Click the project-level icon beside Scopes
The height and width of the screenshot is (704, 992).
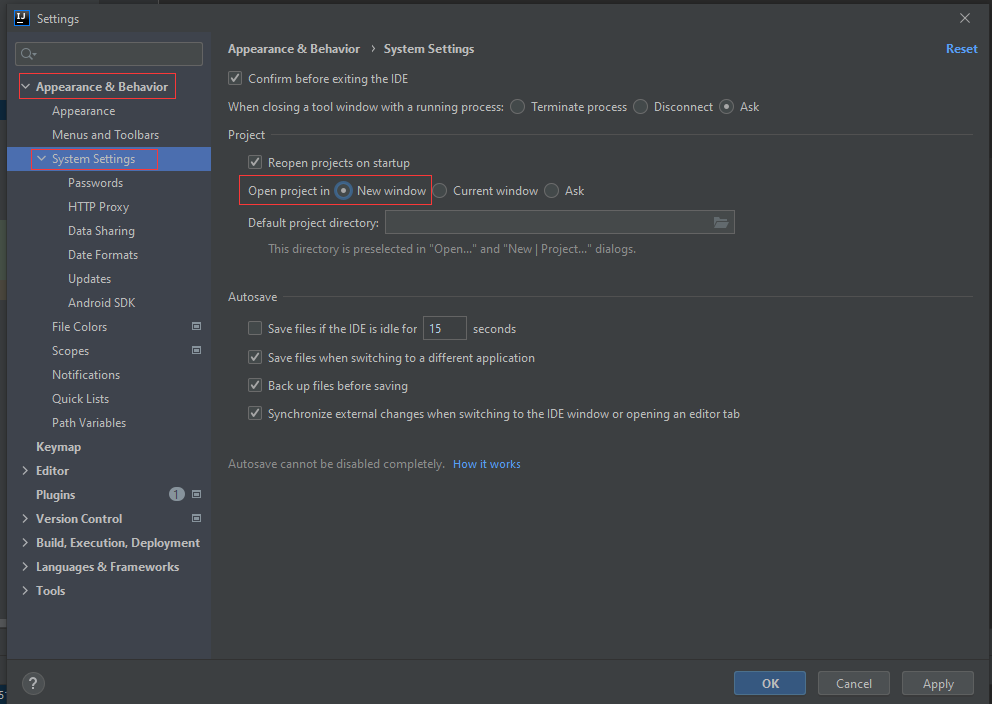click(196, 350)
